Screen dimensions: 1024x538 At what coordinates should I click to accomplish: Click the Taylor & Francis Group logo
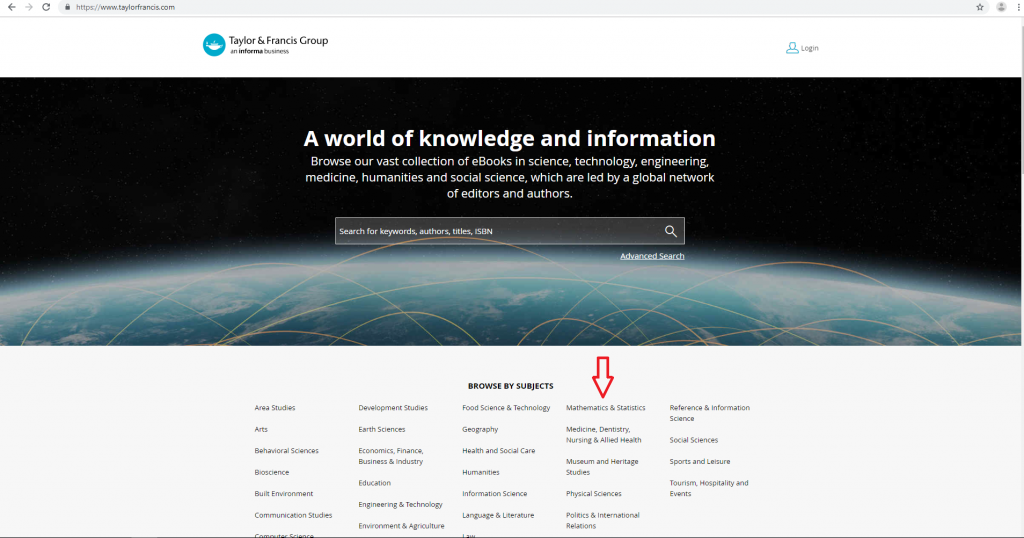[x=265, y=45]
